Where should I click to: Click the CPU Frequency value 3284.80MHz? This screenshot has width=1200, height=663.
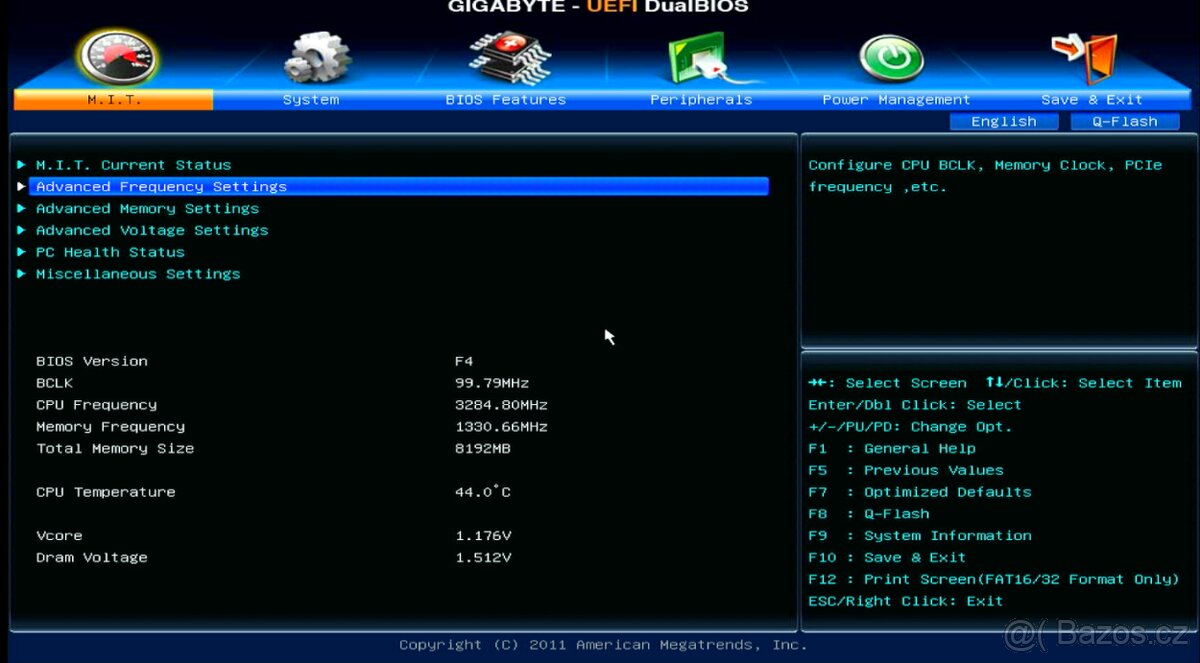501,405
